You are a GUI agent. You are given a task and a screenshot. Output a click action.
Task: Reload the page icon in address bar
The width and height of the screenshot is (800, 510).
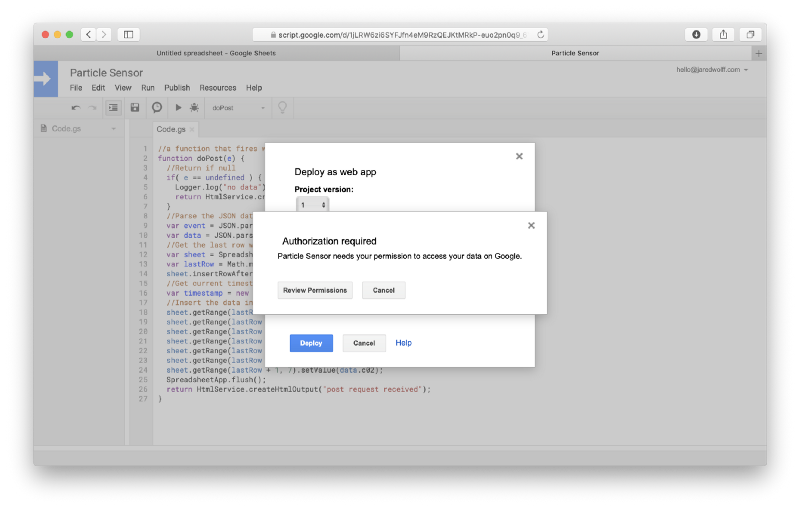pos(540,34)
